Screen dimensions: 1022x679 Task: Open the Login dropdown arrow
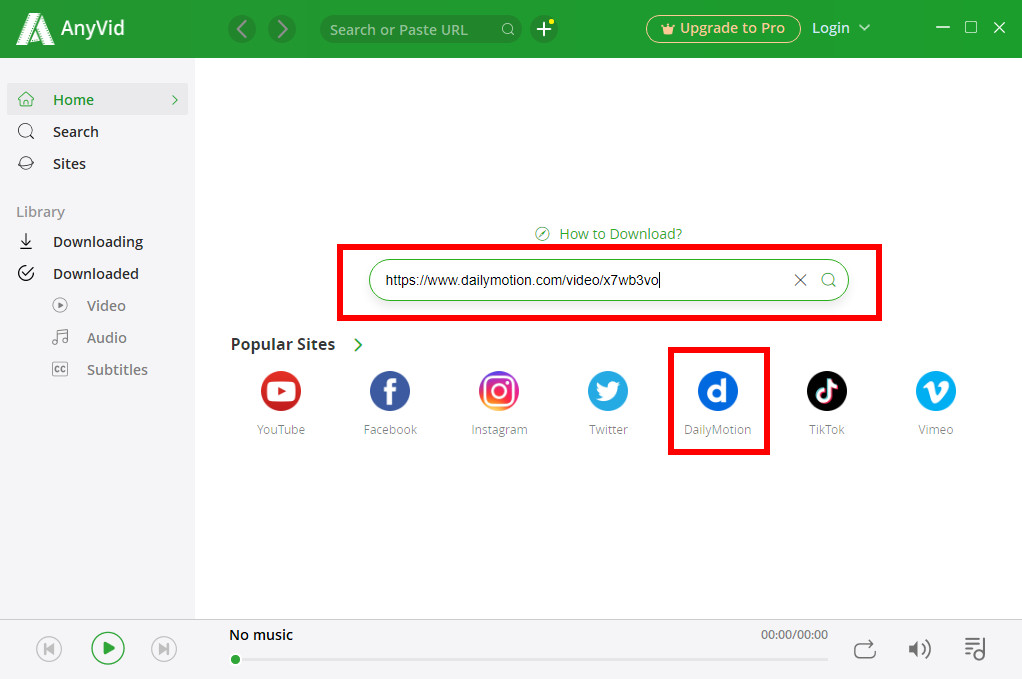tap(864, 28)
